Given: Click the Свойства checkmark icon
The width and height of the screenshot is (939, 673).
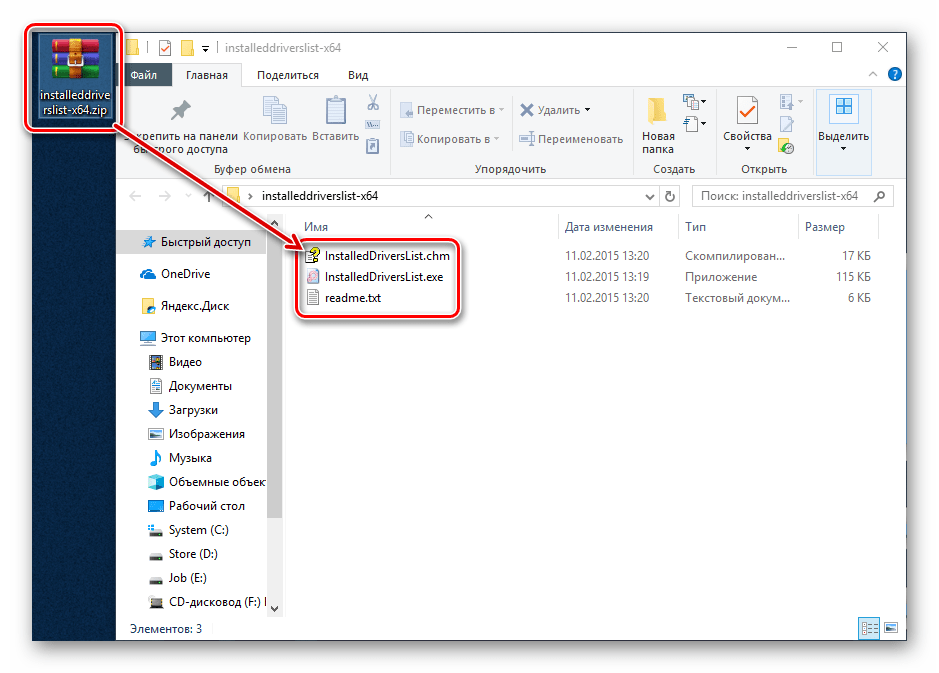Looking at the screenshot, I should coord(747,110).
